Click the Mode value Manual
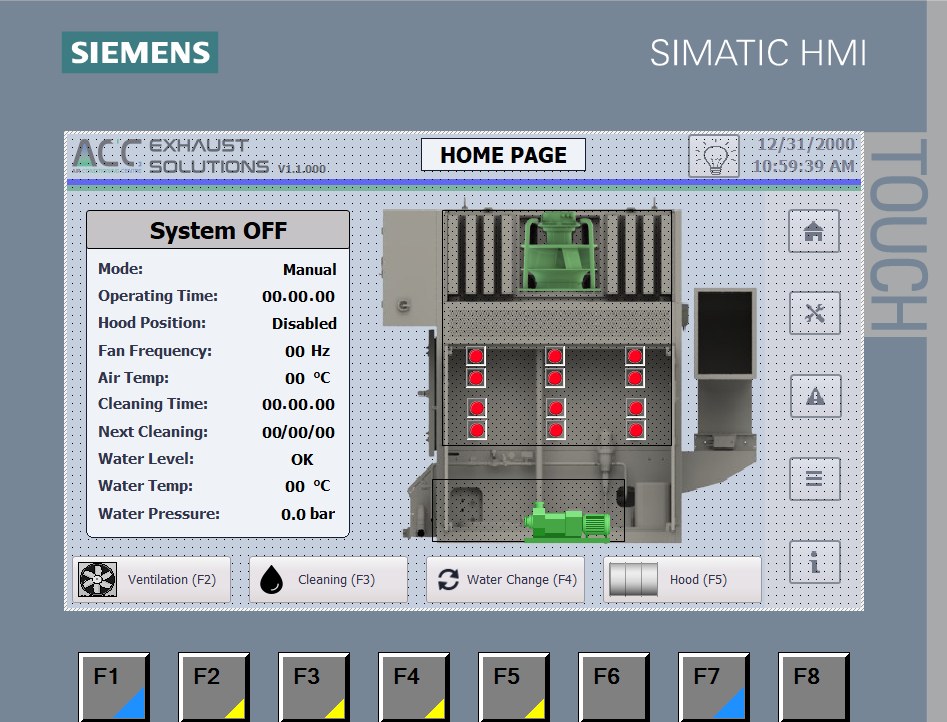947x722 pixels. (x=309, y=269)
